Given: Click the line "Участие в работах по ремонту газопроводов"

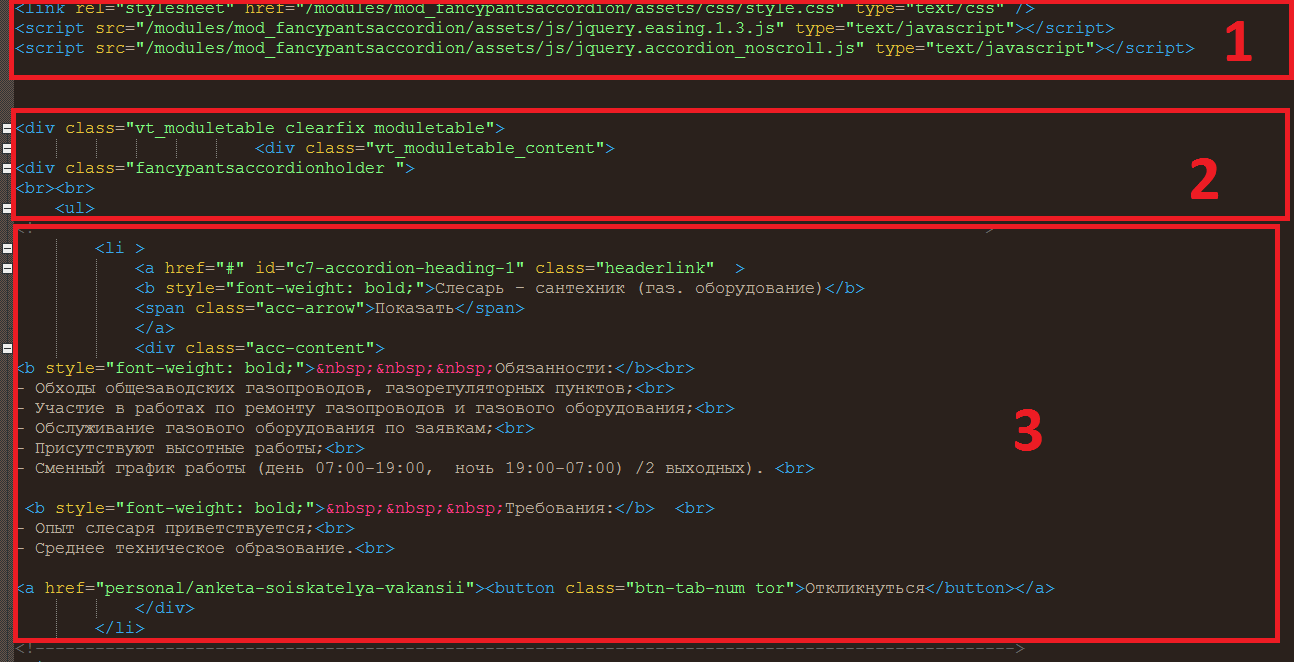Looking at the screenshot, I should coord(375,408).
